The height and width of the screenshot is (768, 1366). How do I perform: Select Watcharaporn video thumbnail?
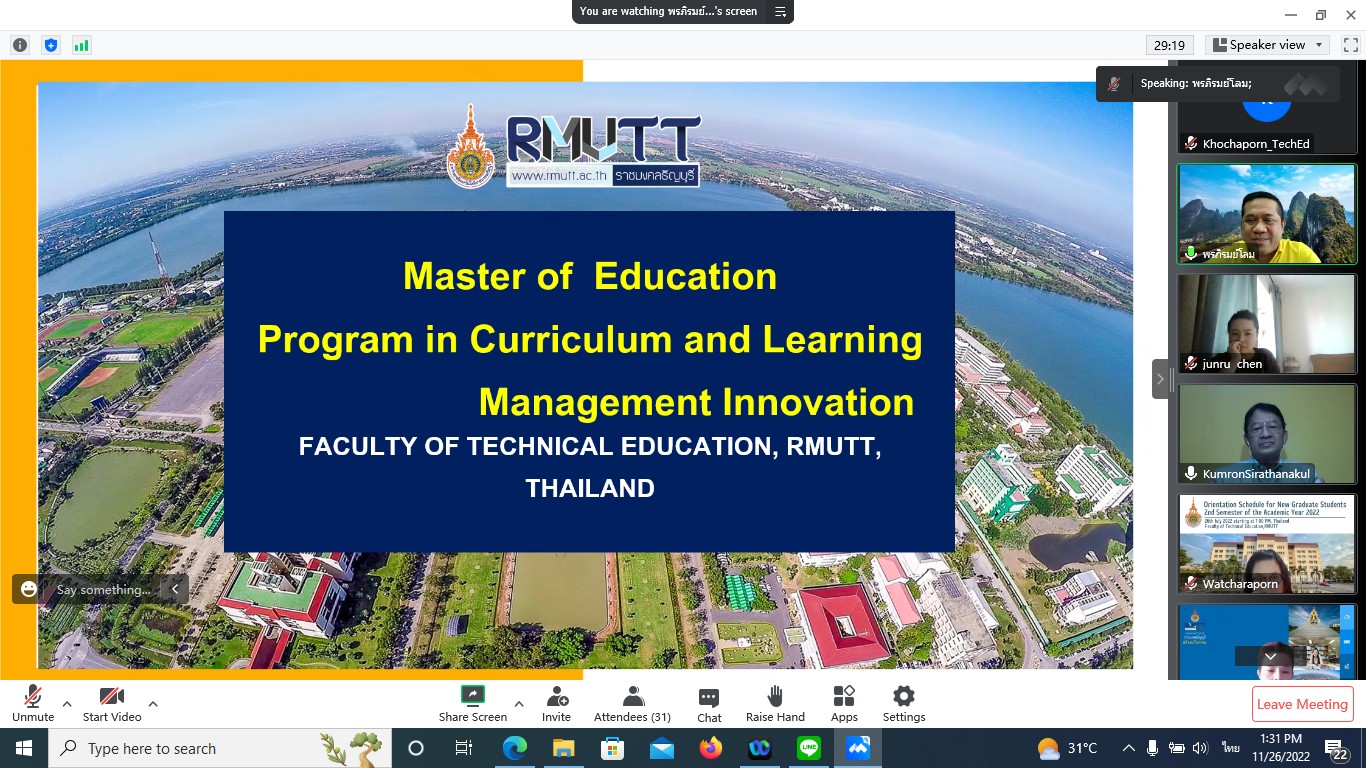[1267, 544]
